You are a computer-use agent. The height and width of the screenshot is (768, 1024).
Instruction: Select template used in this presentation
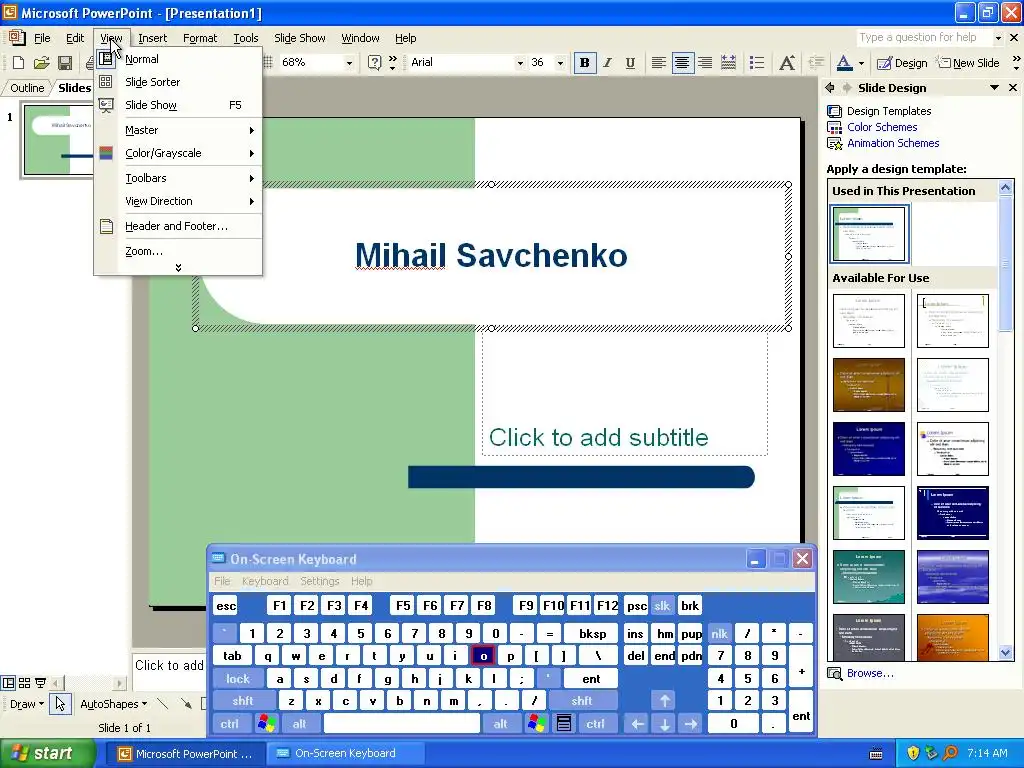(869, 233)
